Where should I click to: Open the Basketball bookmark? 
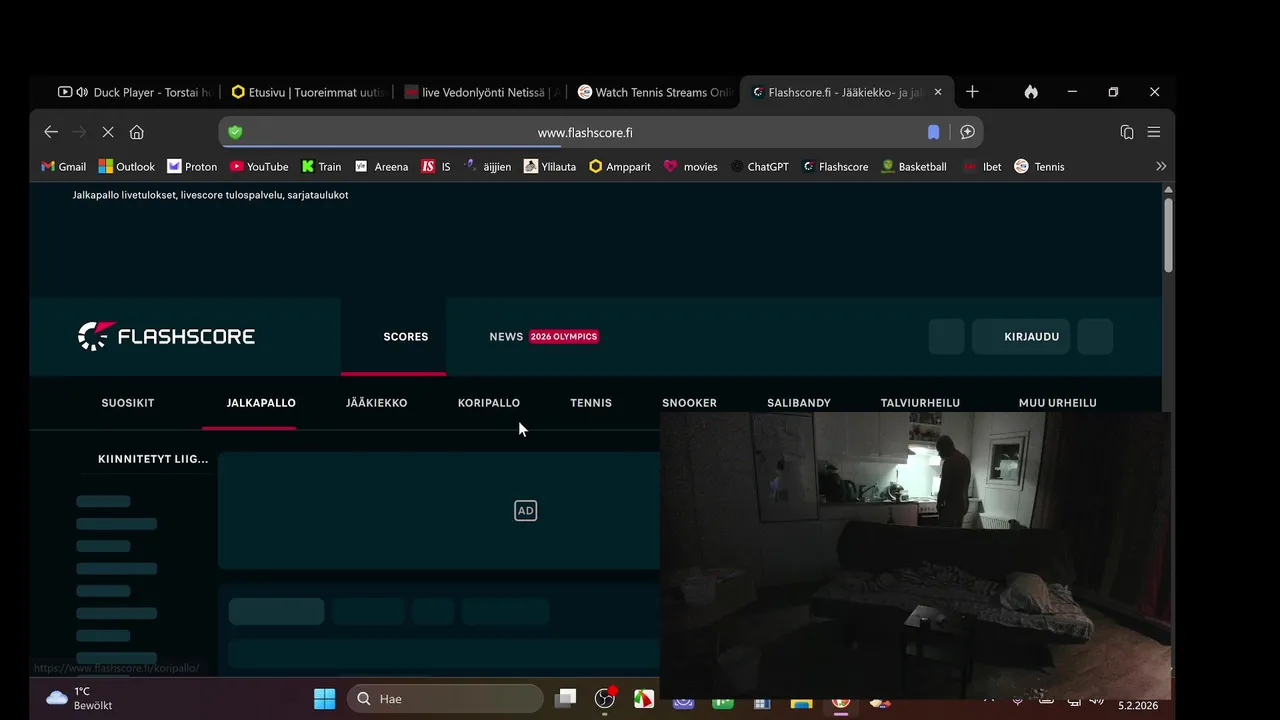[x=913, y=167]
